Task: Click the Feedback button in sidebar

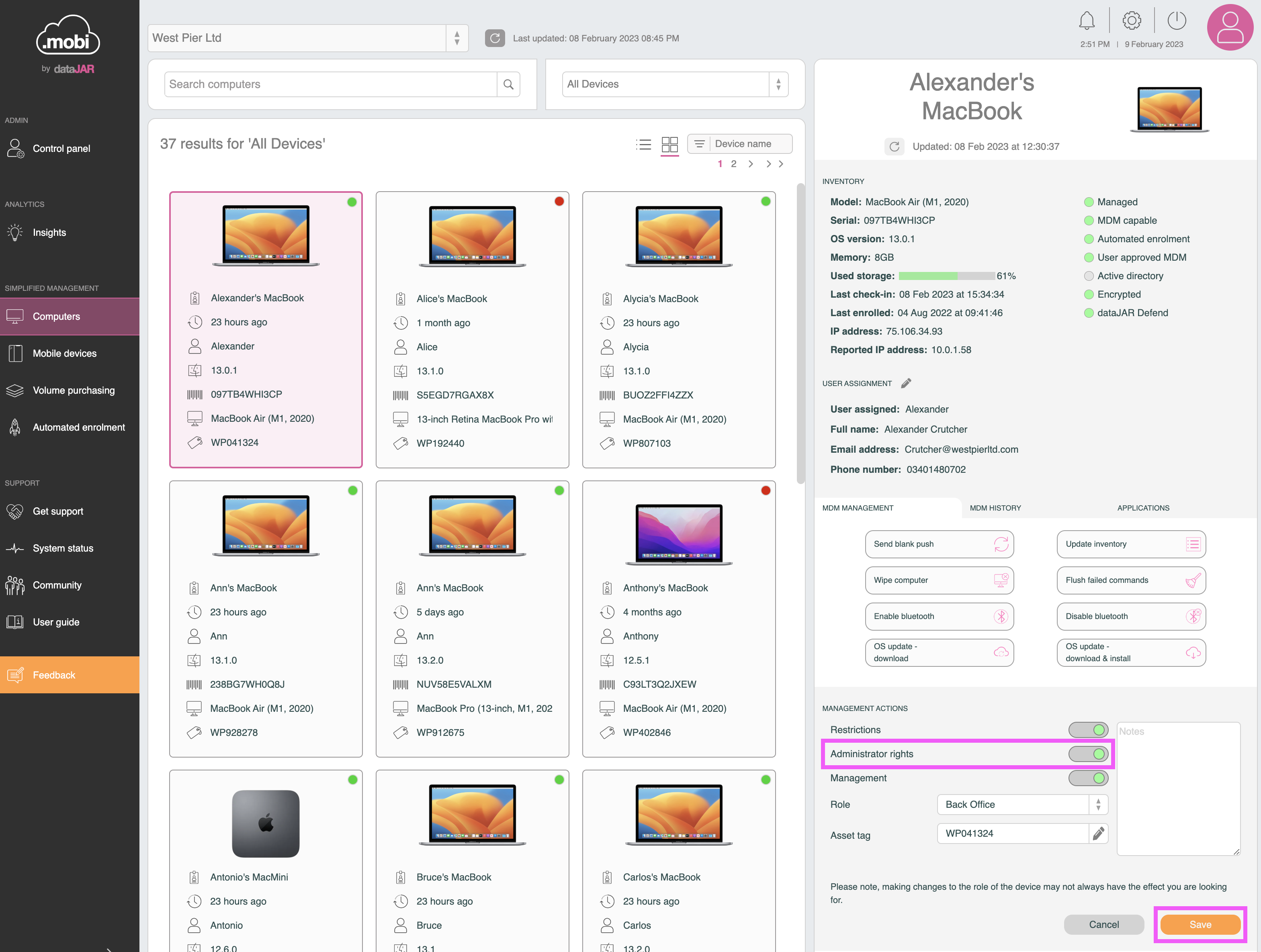Action: [70, 675]
